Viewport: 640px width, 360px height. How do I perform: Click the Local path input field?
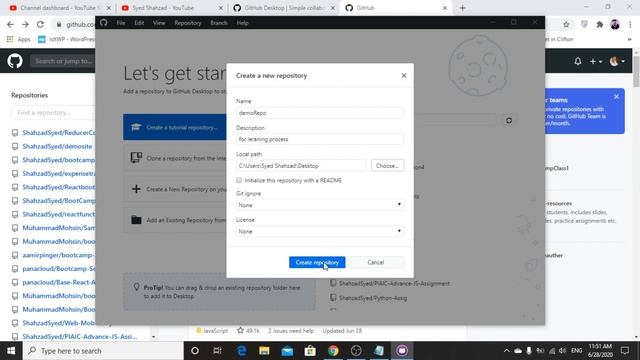pyautogui.click(x=301, y=166)
